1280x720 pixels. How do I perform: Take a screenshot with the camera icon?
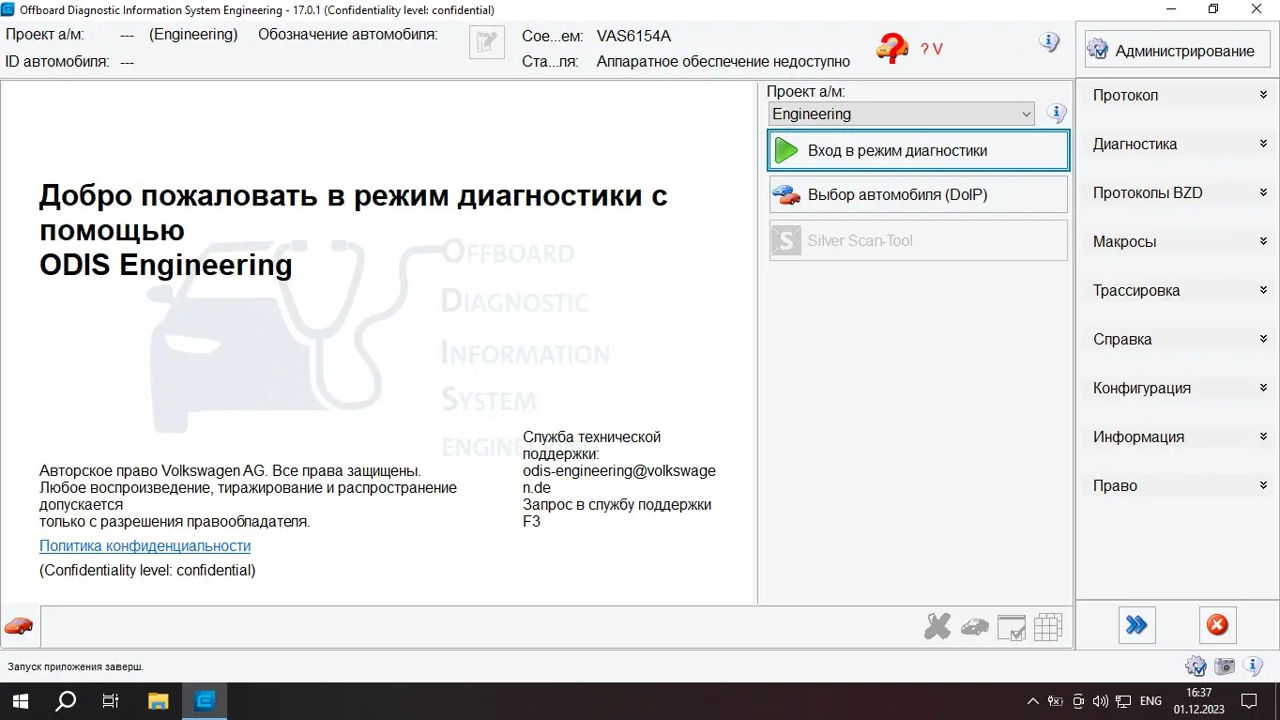coord(1224,666)
